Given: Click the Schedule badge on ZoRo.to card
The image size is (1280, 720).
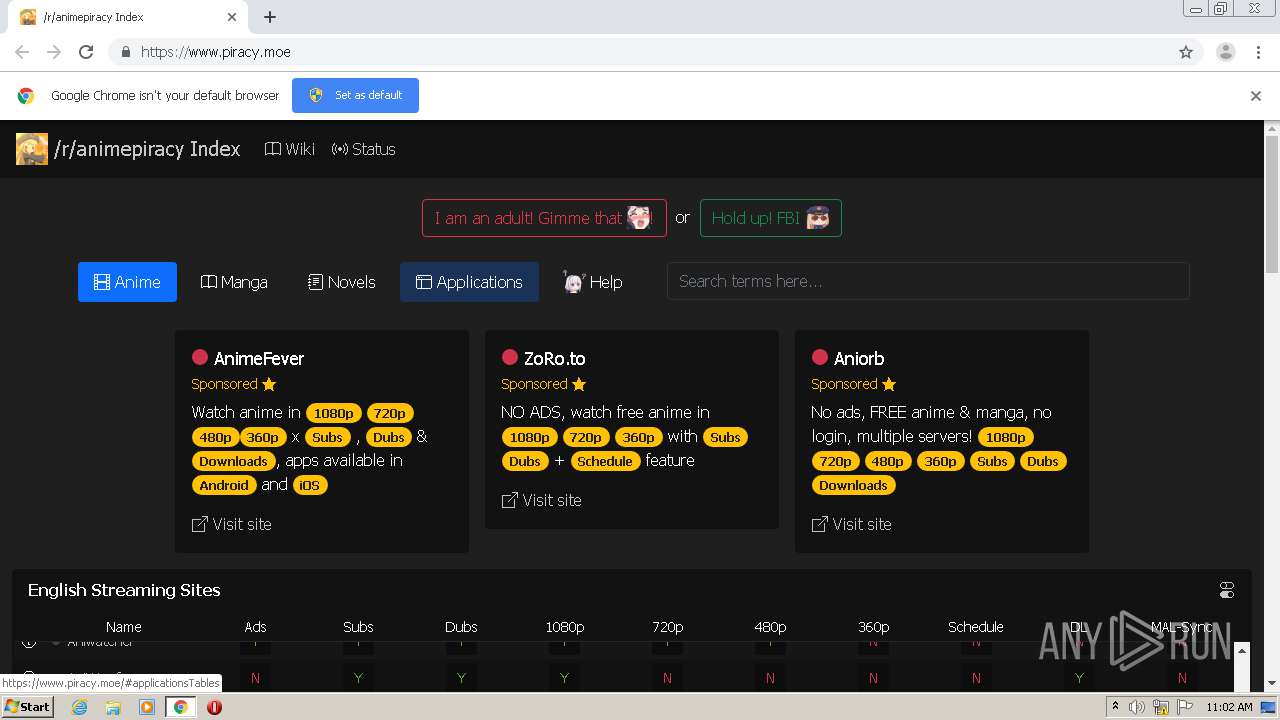Looking at the screenshot, I should pos(605,461).
